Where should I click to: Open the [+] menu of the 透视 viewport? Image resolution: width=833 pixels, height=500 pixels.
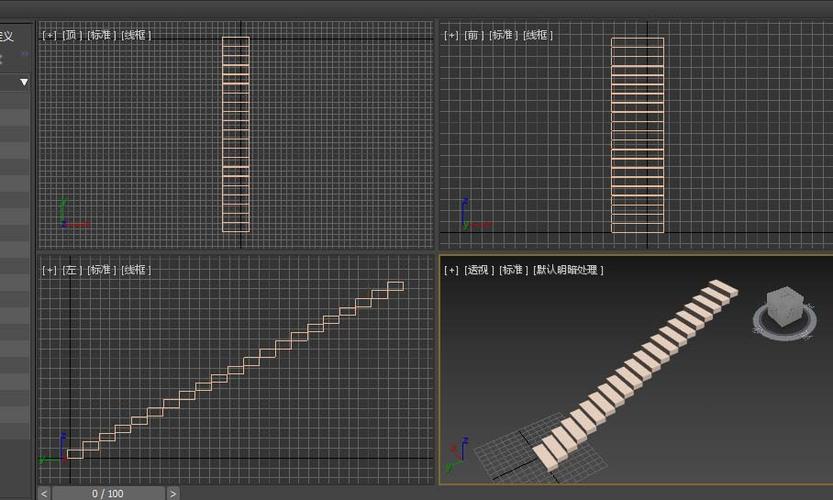[x=451, y=270]
